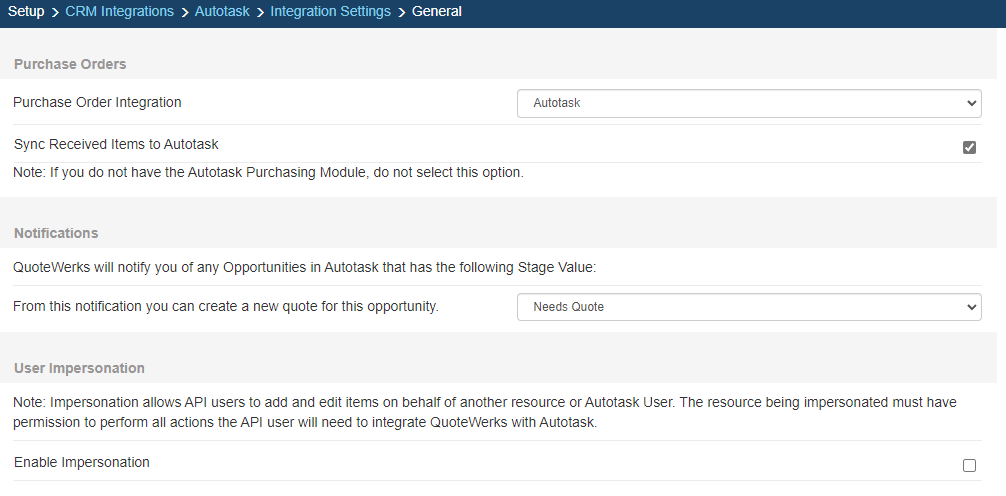
Task: Click the chevron before the General breadcrumb
Action: coord(401,12)
